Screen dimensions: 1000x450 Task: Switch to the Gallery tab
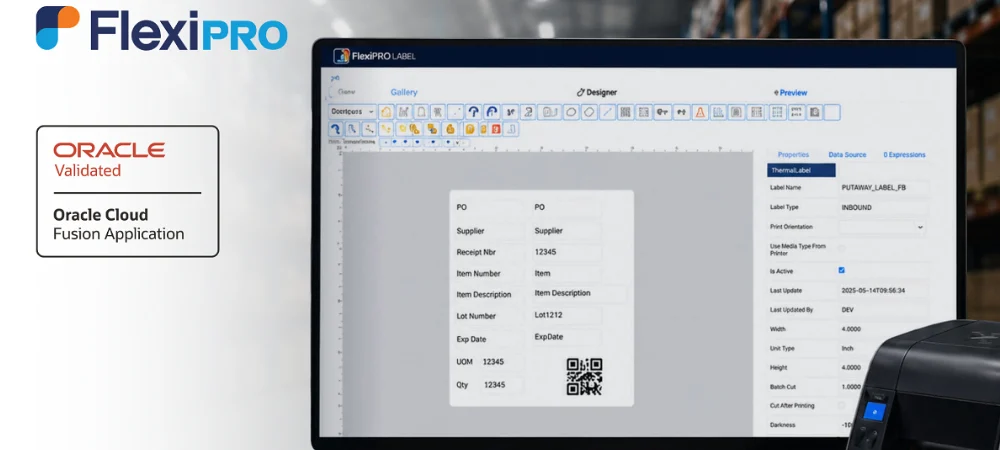(x=404, y=92)
